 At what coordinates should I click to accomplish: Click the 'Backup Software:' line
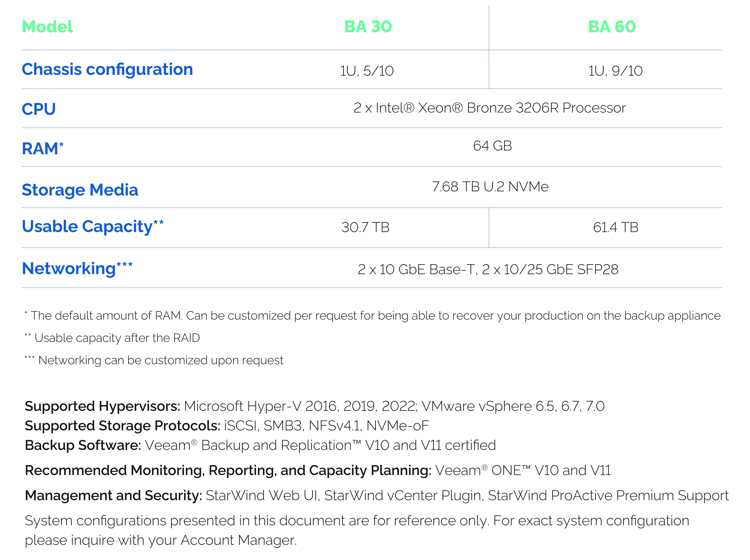(260, 445)
